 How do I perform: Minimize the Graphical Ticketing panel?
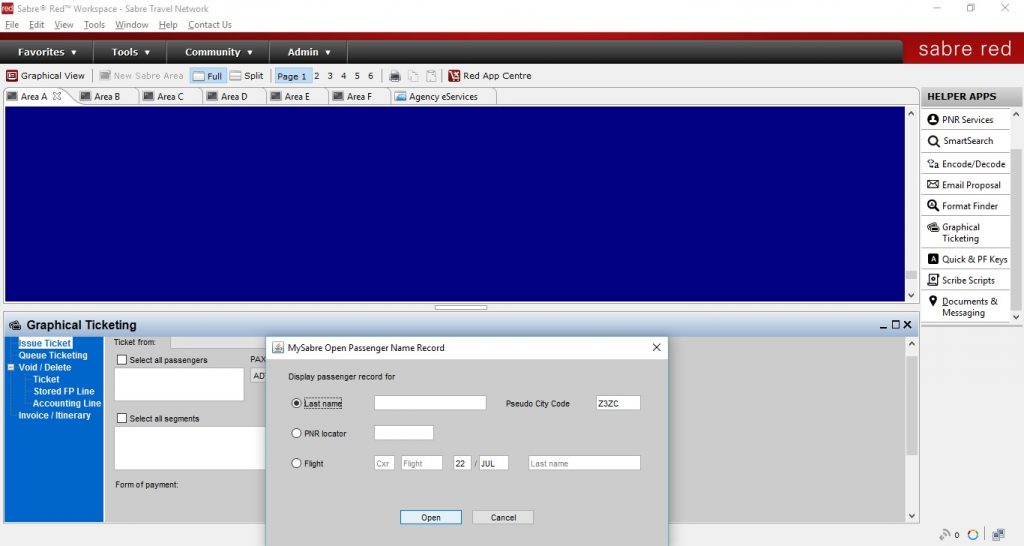(884, 325)
